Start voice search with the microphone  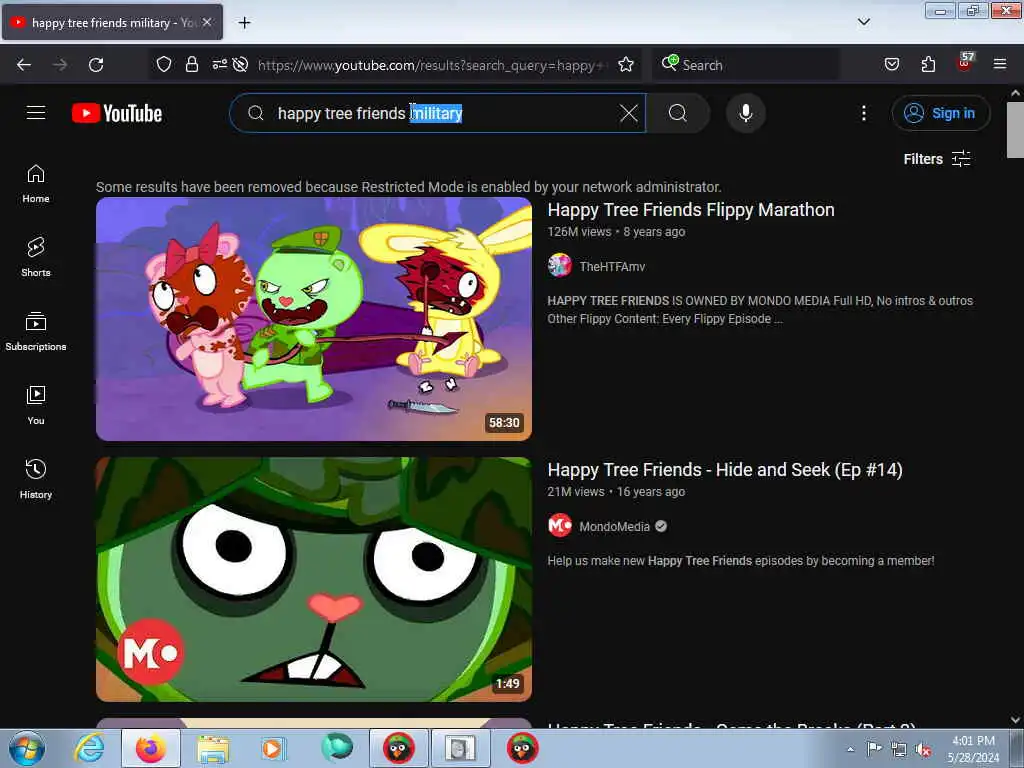745,113
